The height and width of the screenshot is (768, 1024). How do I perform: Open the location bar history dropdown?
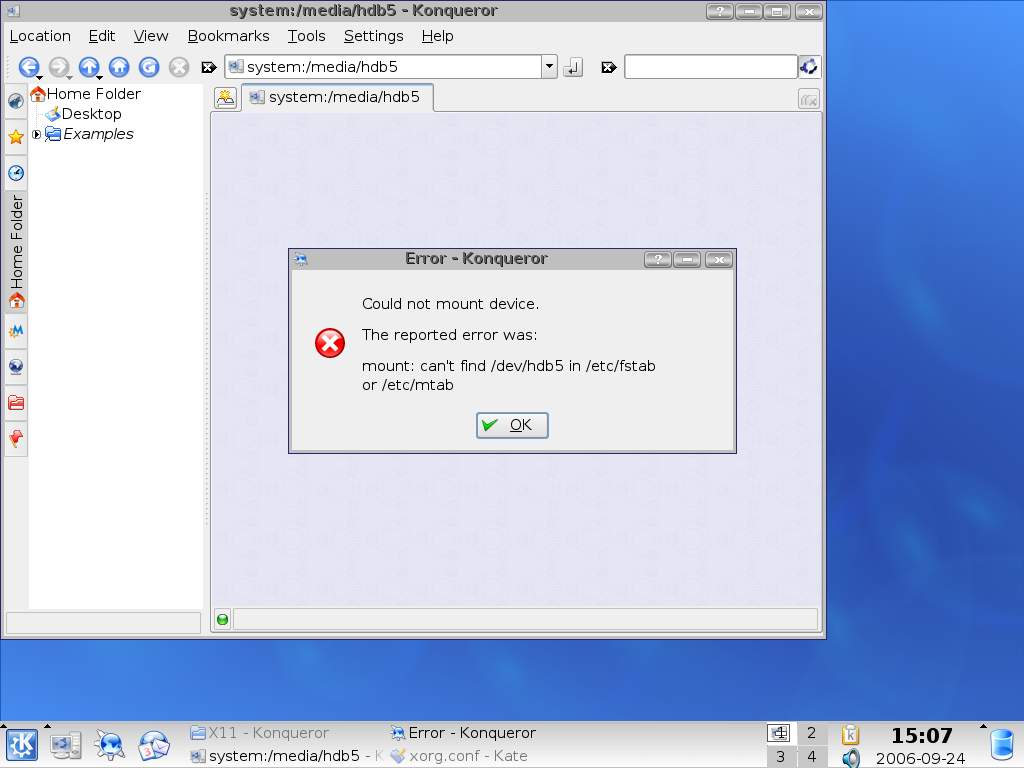tap(549, 67)
